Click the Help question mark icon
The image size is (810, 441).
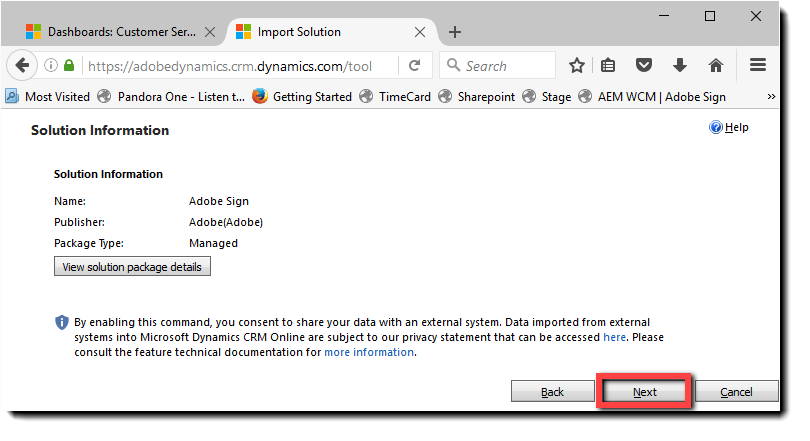point(715,127)
